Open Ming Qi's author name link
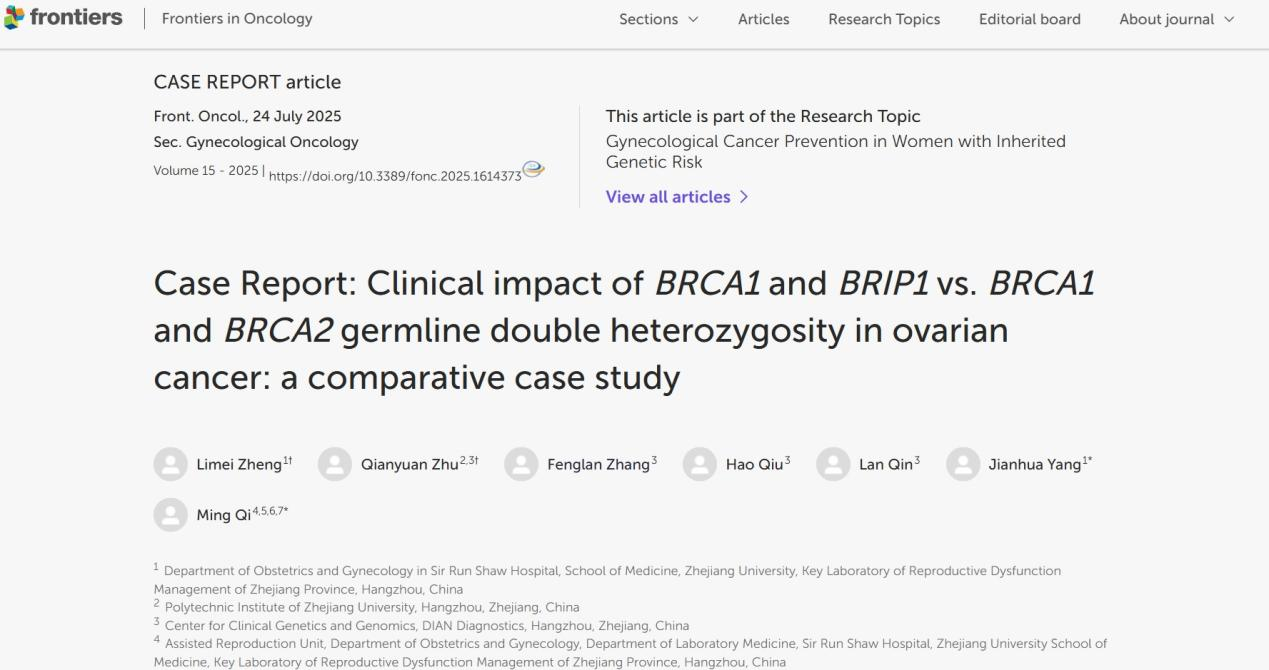This screenshot has width=1269, height=670. click(x=223, y=516)
